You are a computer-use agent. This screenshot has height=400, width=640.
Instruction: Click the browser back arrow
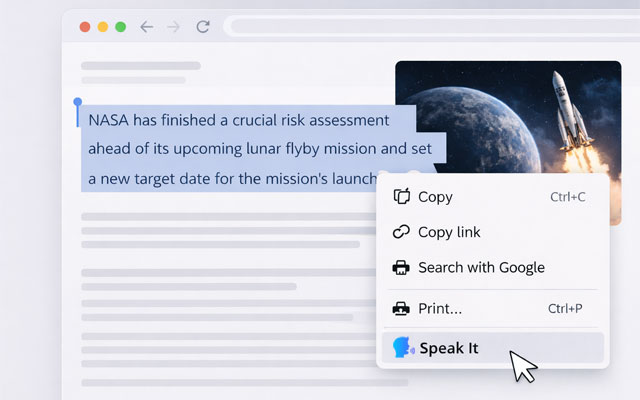click(x=147, y=27)
